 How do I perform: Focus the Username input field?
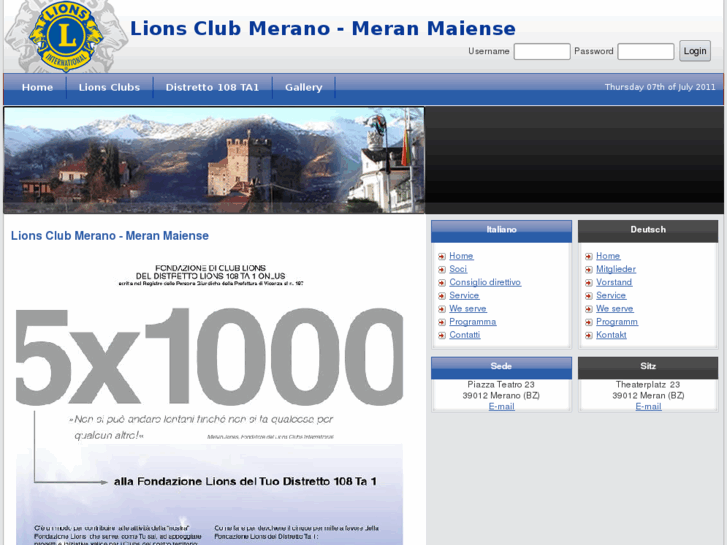click(542, 51)
